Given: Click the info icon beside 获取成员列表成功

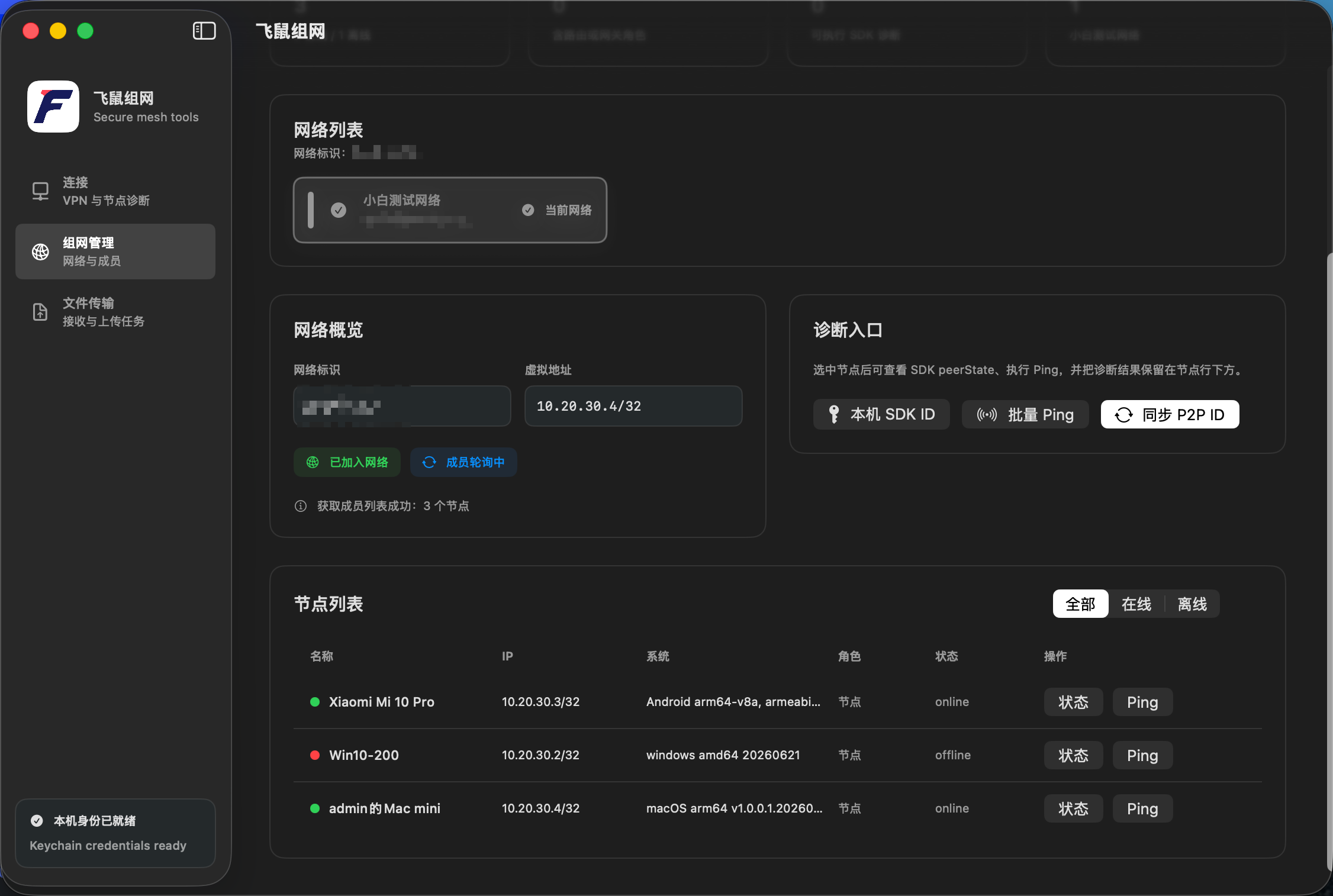Looking at the screenshot, I should [x=301, y=506].
